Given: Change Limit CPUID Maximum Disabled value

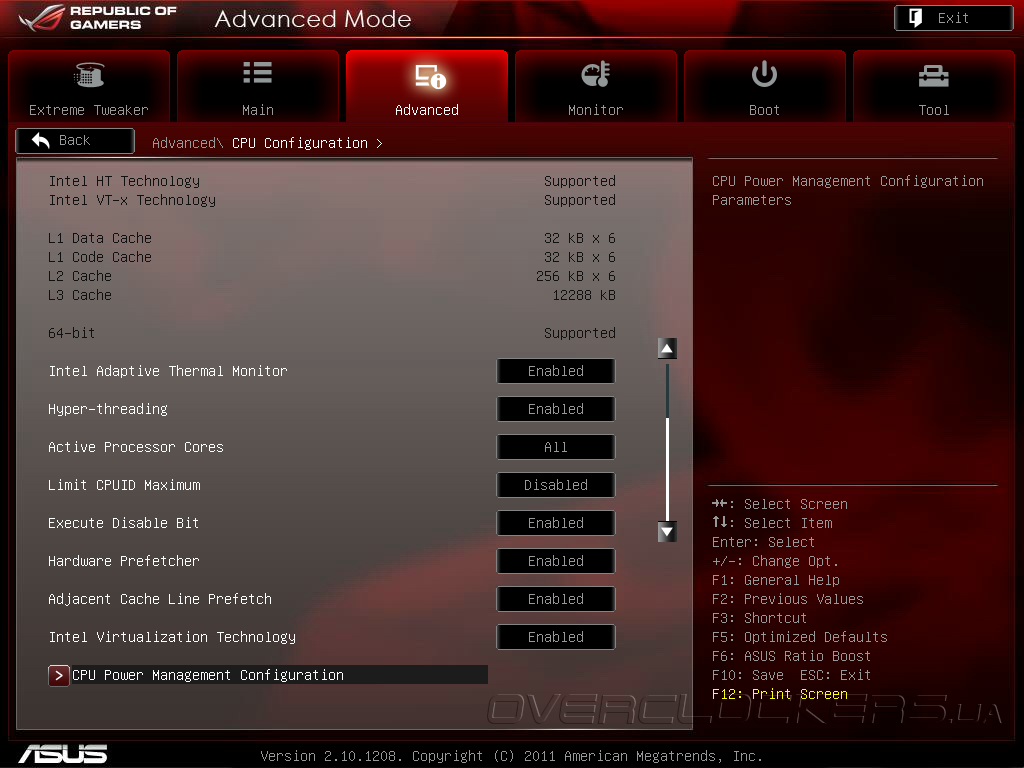Looking at the screenshot, I should point(556,485).
